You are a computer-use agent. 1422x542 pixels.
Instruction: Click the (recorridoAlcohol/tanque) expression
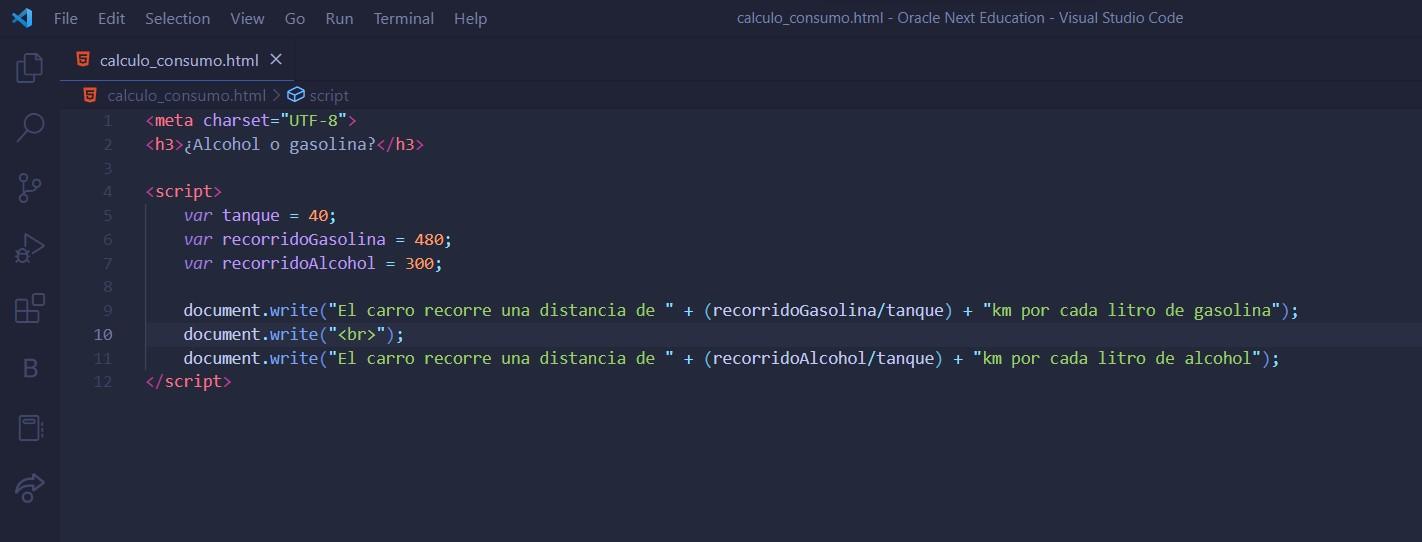(823, 358)
